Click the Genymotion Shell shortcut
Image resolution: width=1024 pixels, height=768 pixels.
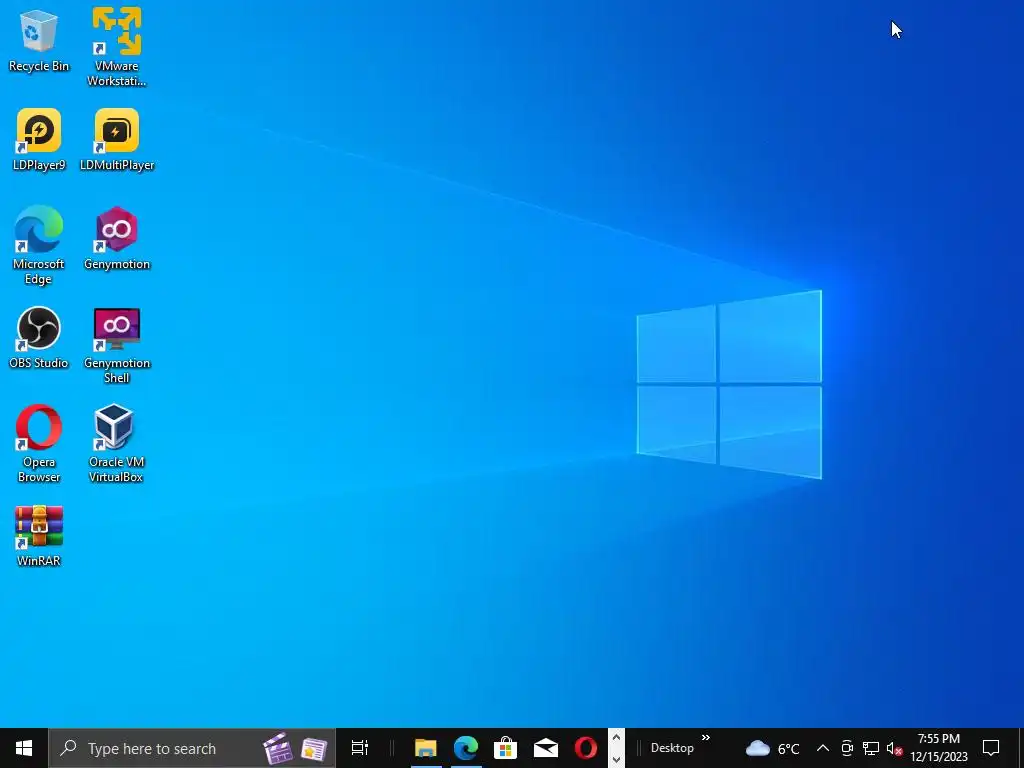pyautogui.click(x=117, y=345)
